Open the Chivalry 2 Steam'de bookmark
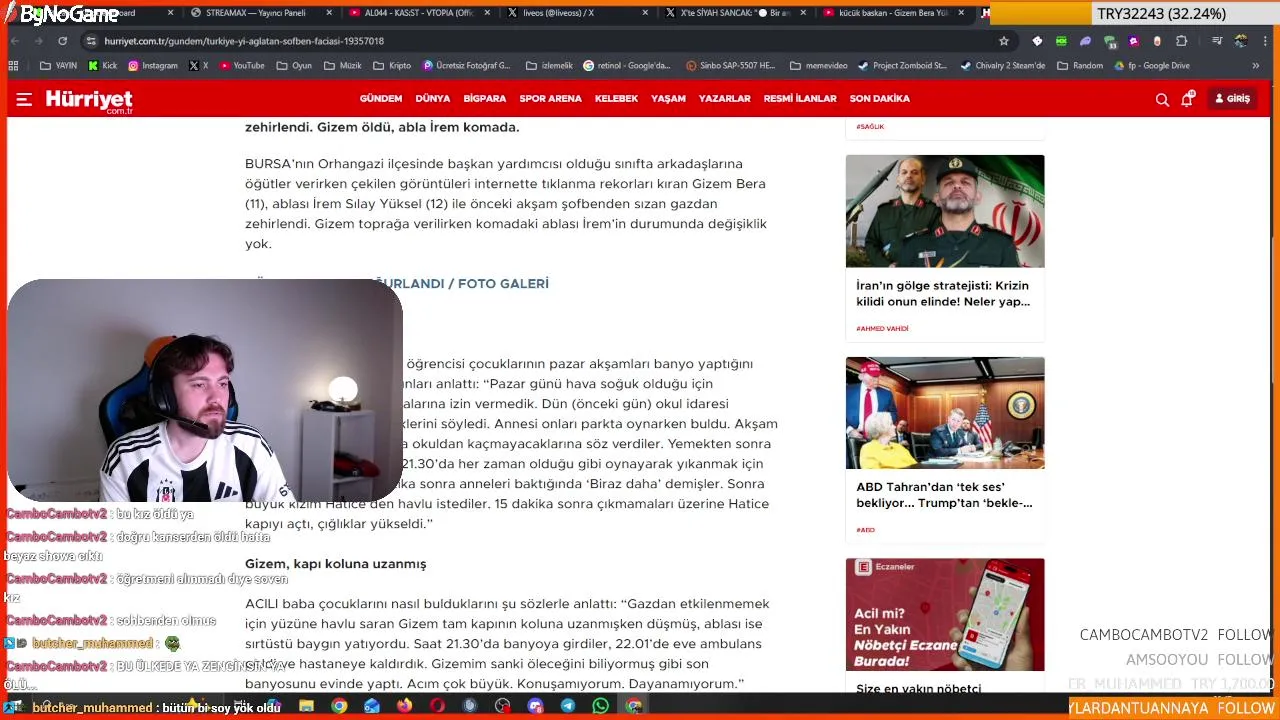The height and width of the screenshot is (720, 1280). (x=1002, y=66)
